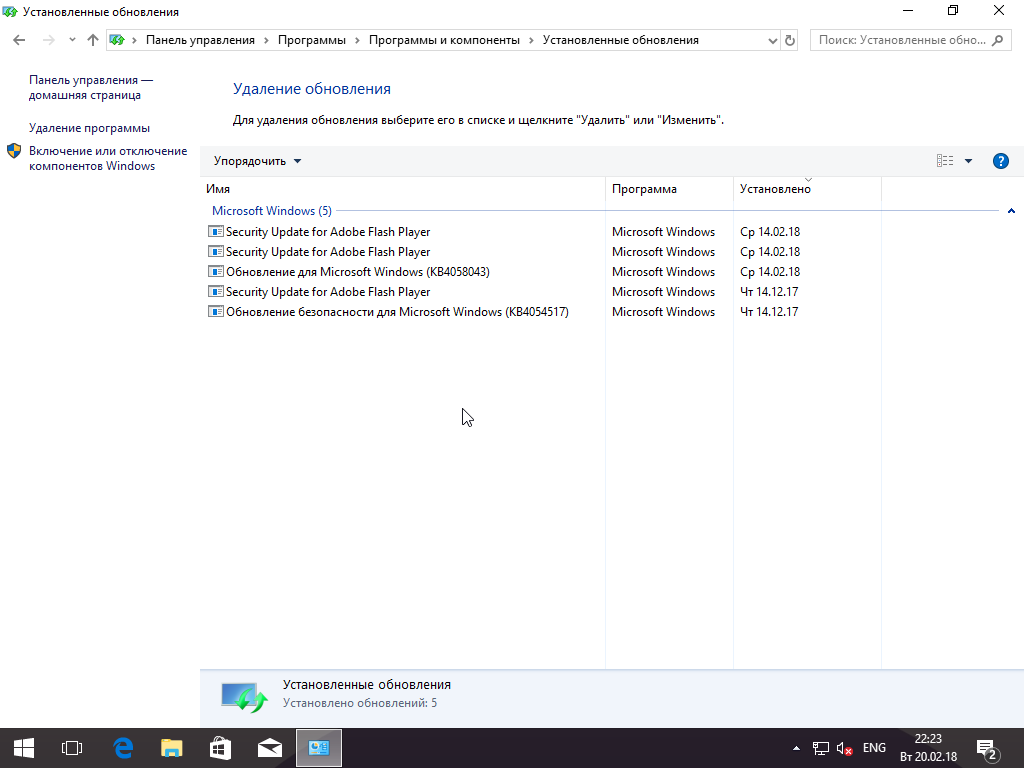Open the view options dropdown arrow

968,161
